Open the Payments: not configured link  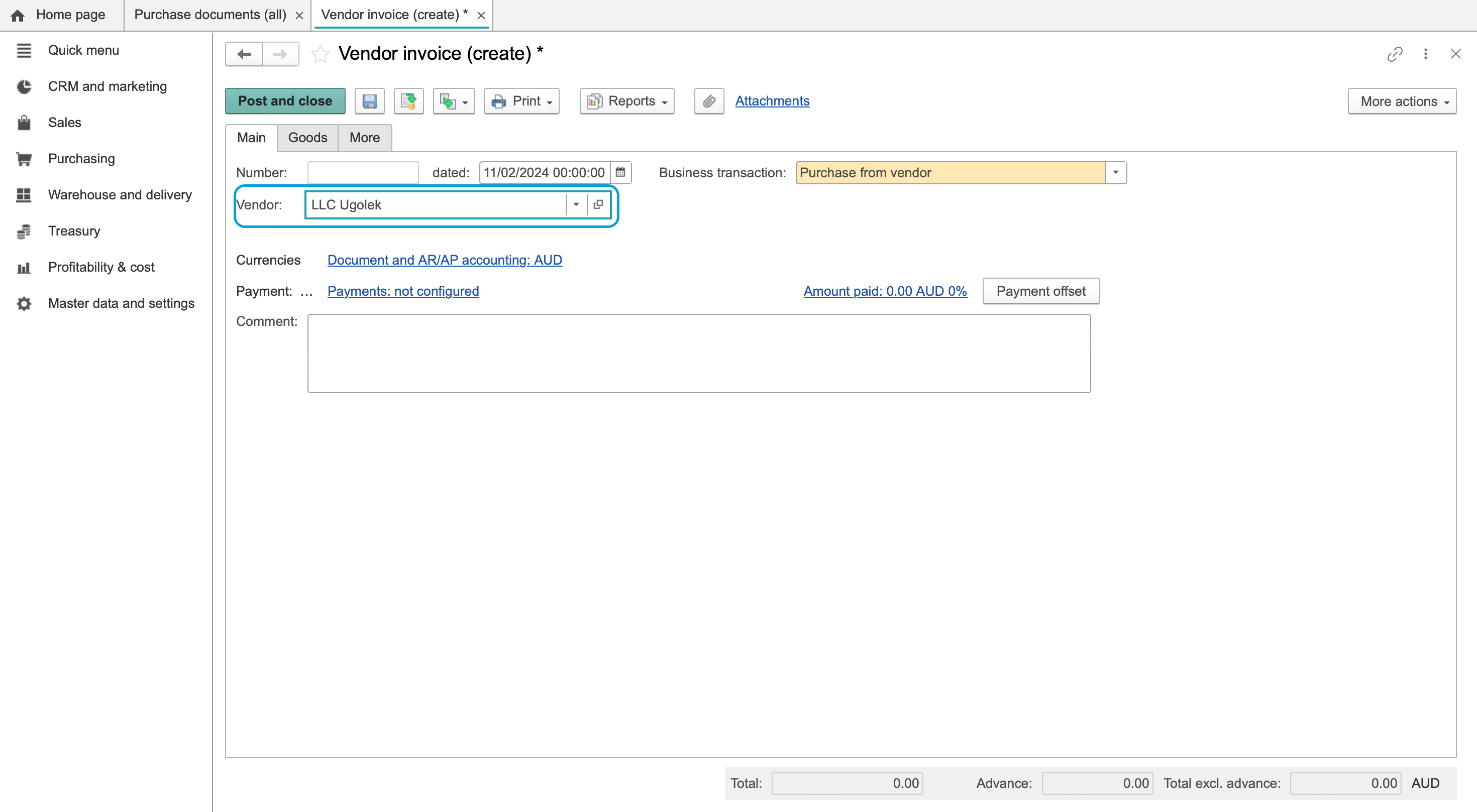click(x=403, y=291)
